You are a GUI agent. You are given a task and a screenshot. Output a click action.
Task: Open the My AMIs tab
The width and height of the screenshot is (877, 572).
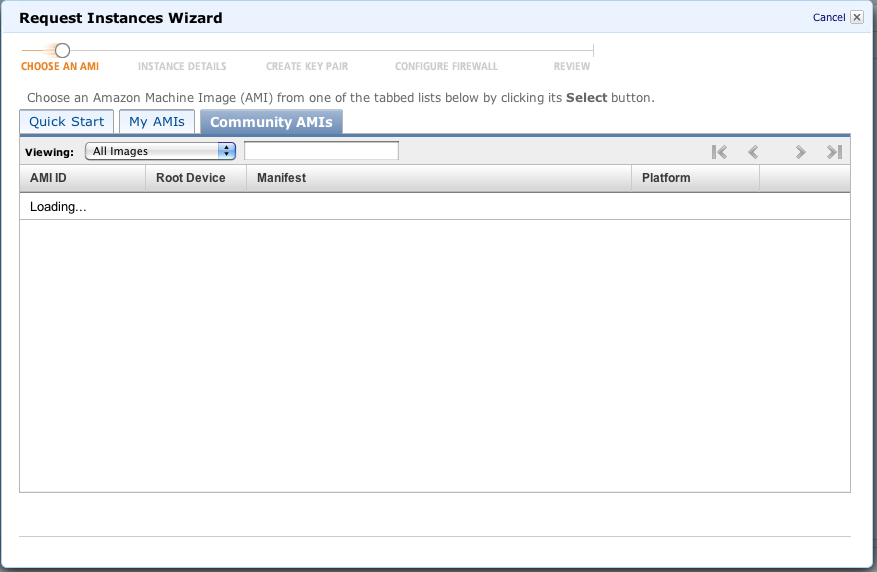(x=157, y=122)
